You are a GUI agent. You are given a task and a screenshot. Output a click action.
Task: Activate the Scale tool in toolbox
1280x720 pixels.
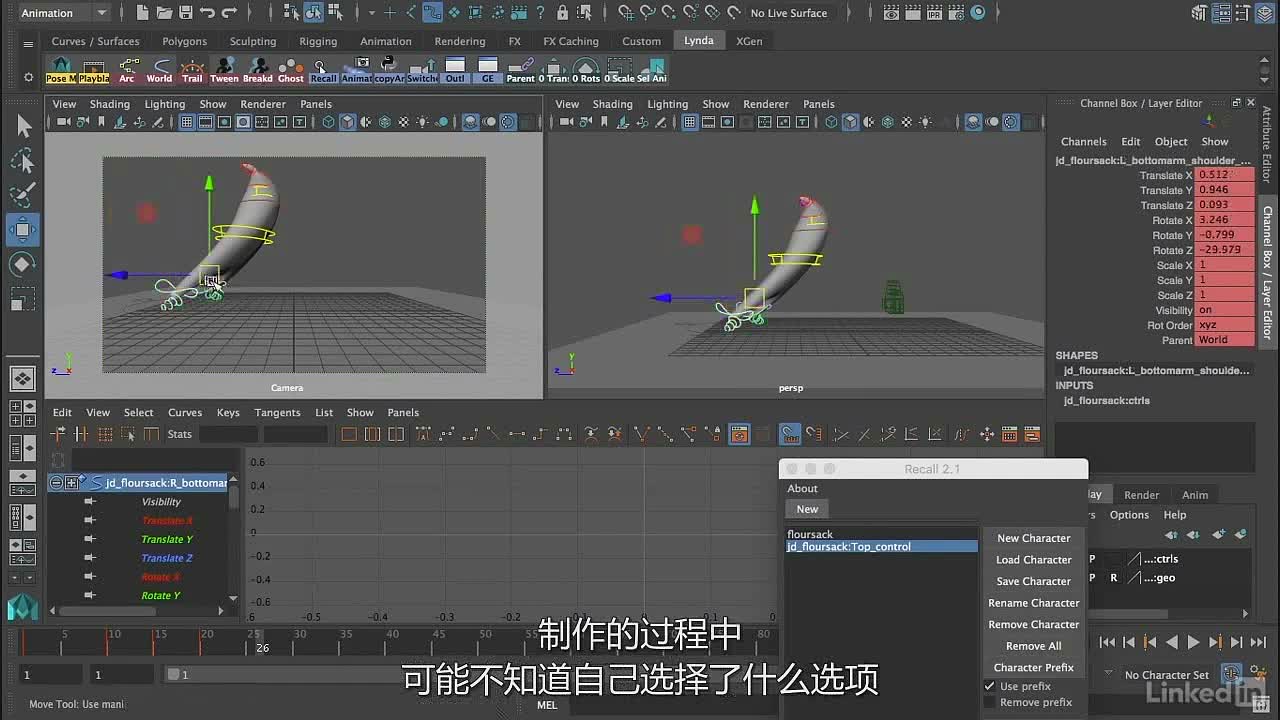click(x=23, y=299)
